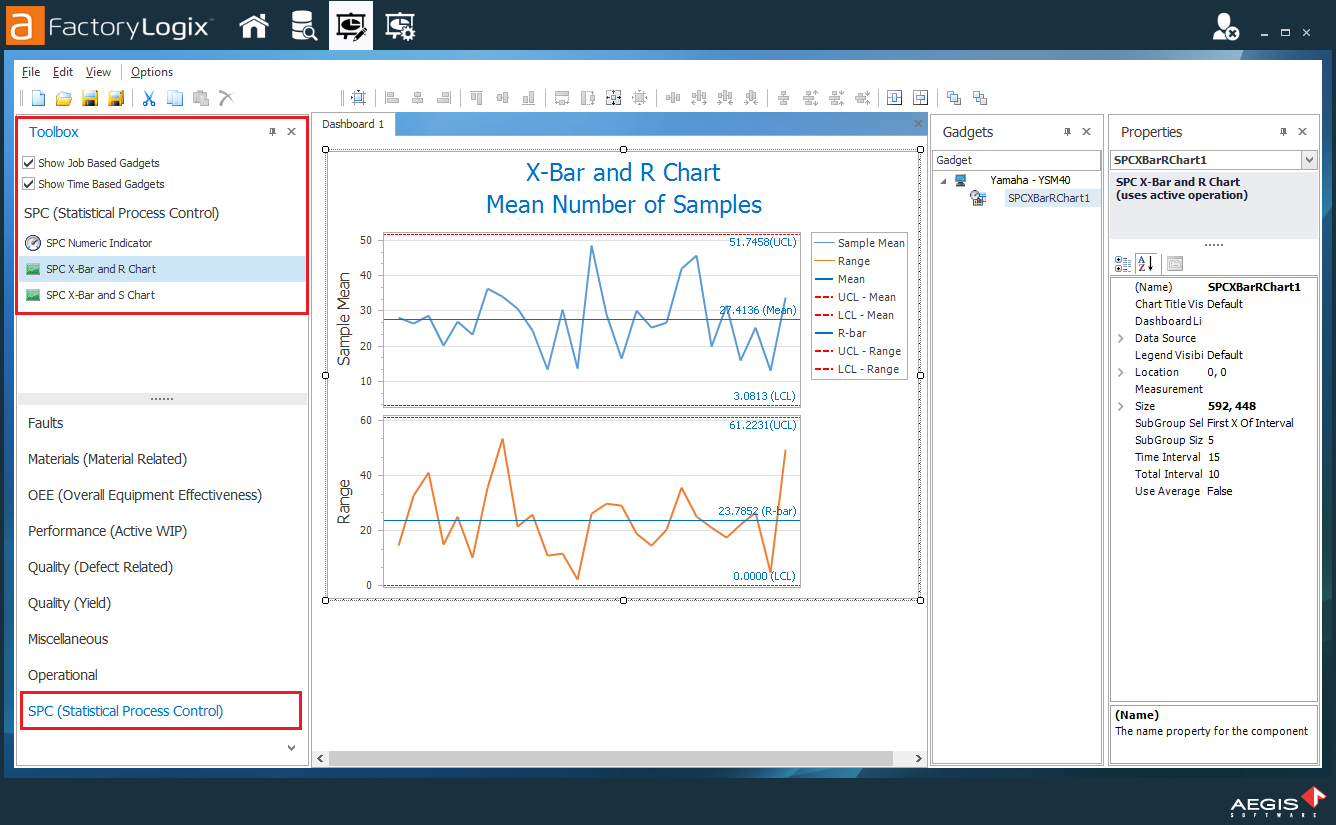1336x825 pixels.
Task: Click the user account icon in the title bar
Action: click(x=1225, y=26)
